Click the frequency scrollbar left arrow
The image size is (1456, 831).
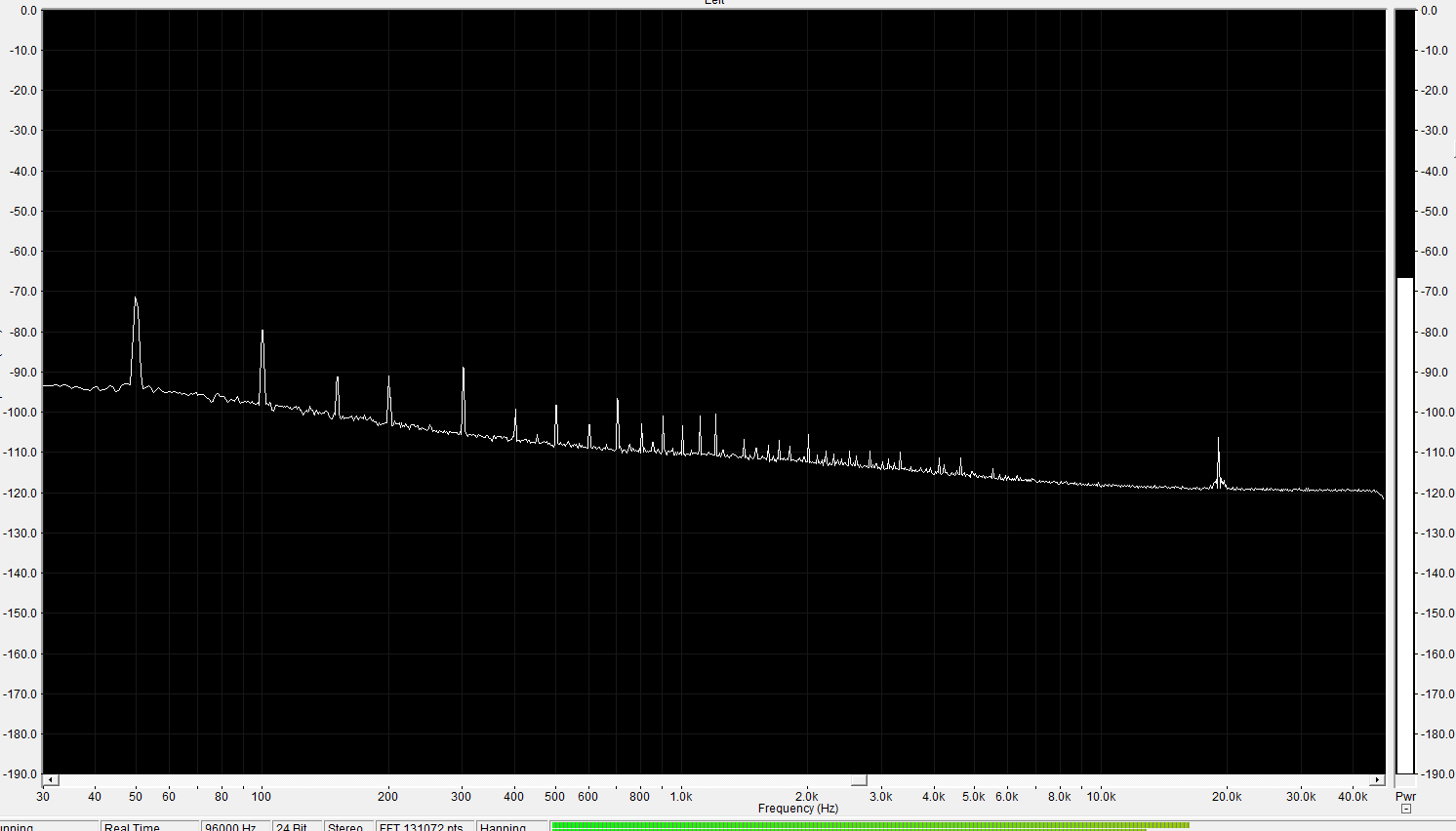click(51, 780)
